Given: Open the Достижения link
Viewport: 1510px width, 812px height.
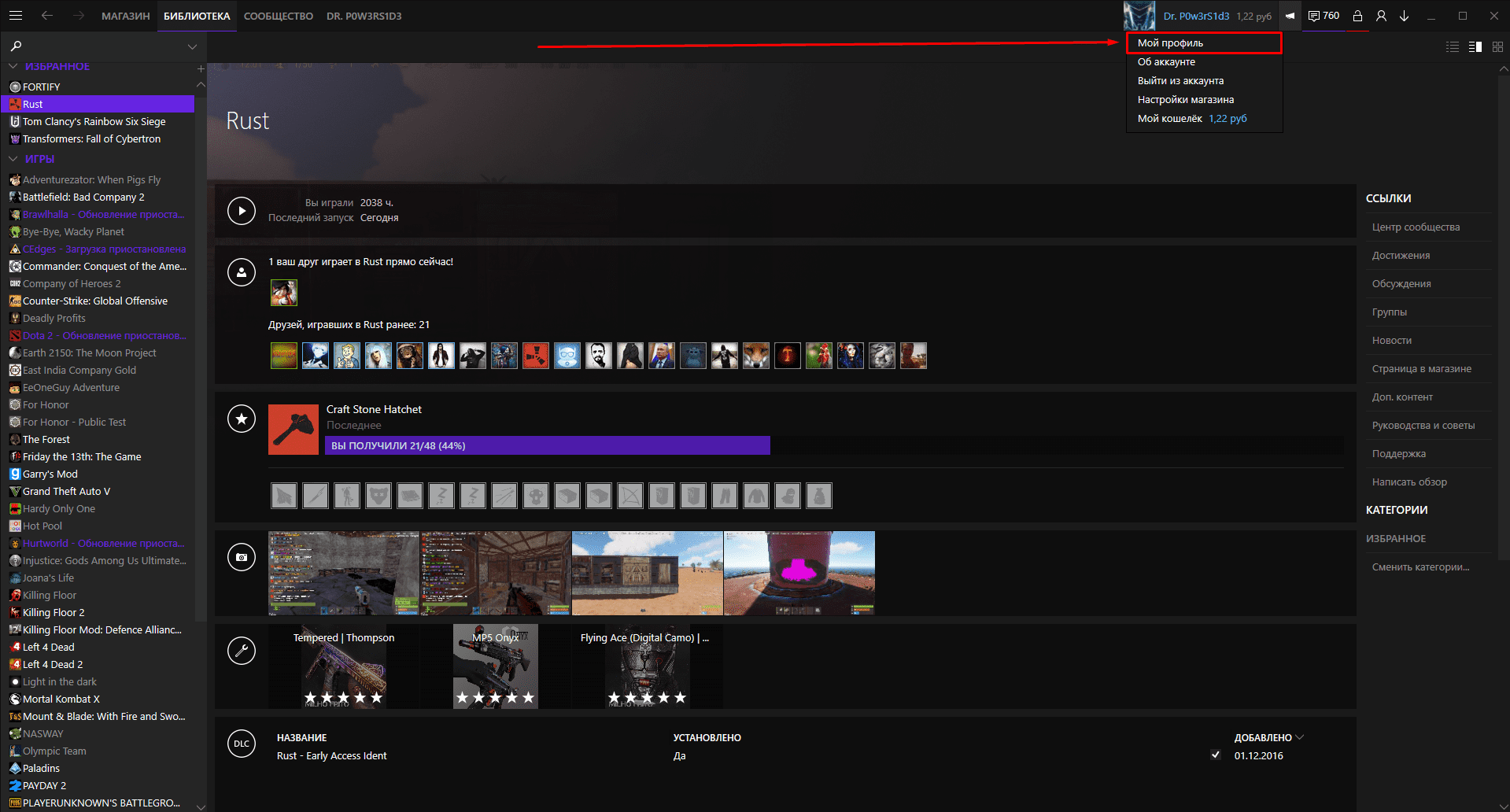Looking at the screenshot, I should (x=1401, y=256).
